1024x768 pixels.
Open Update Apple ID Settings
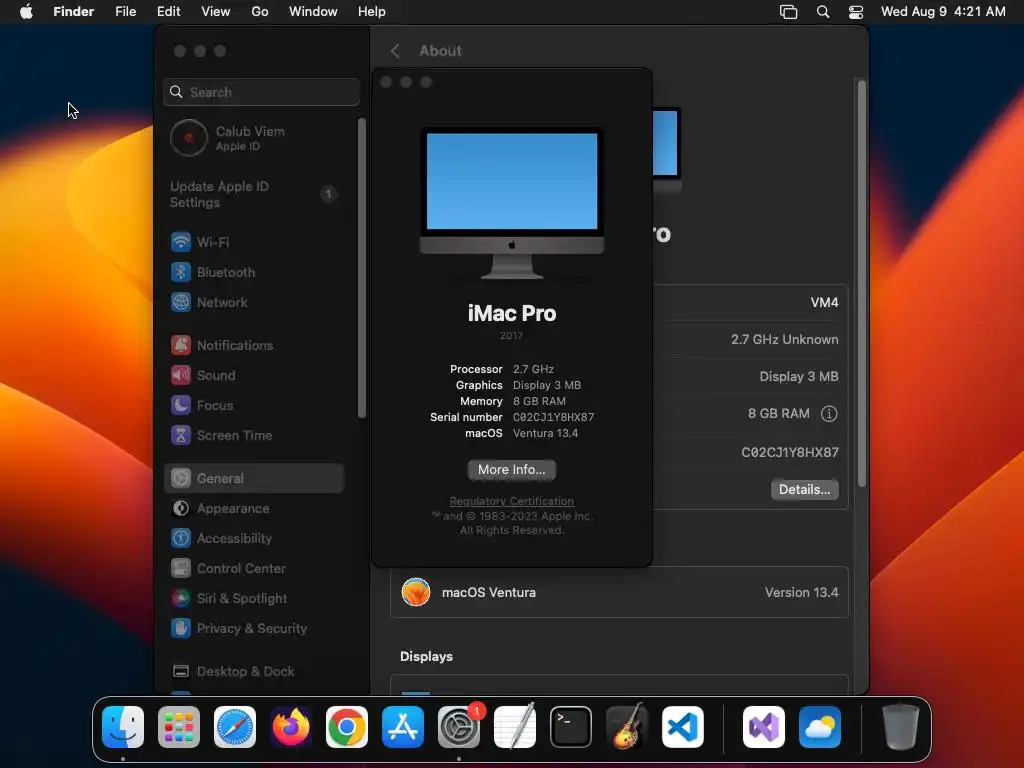[253, 194]
